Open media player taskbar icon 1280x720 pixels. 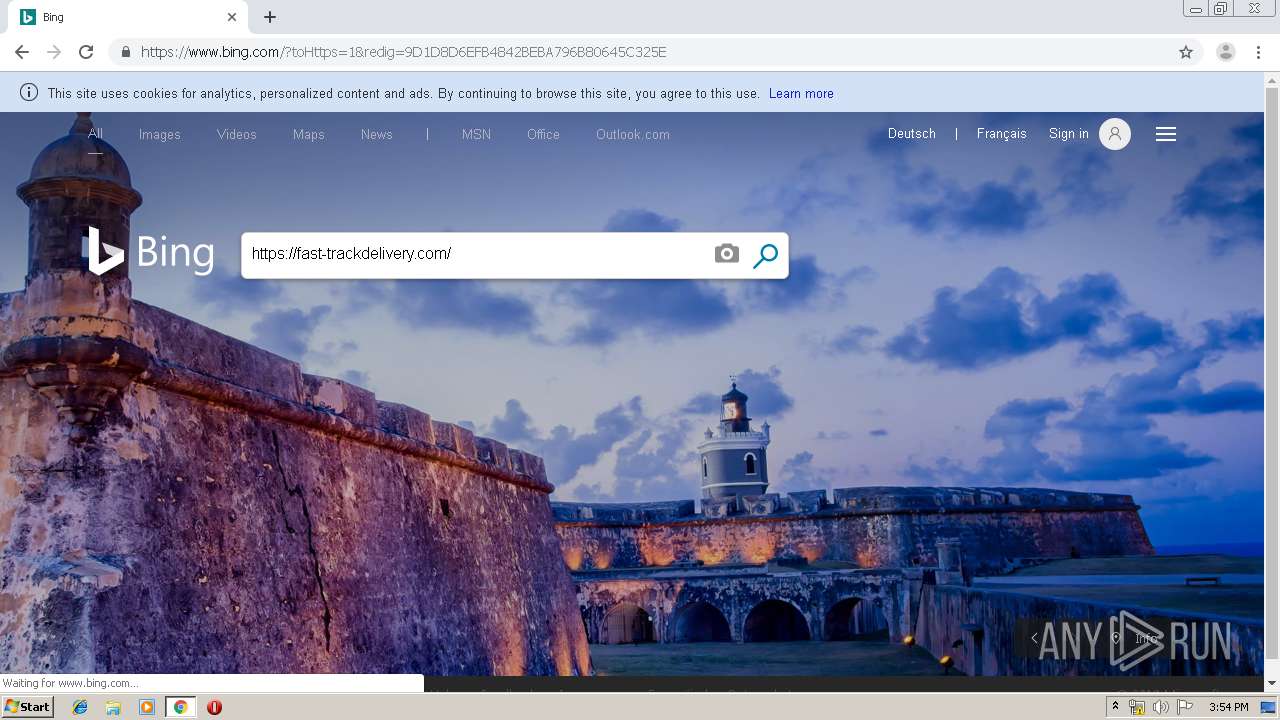[147, 707]
